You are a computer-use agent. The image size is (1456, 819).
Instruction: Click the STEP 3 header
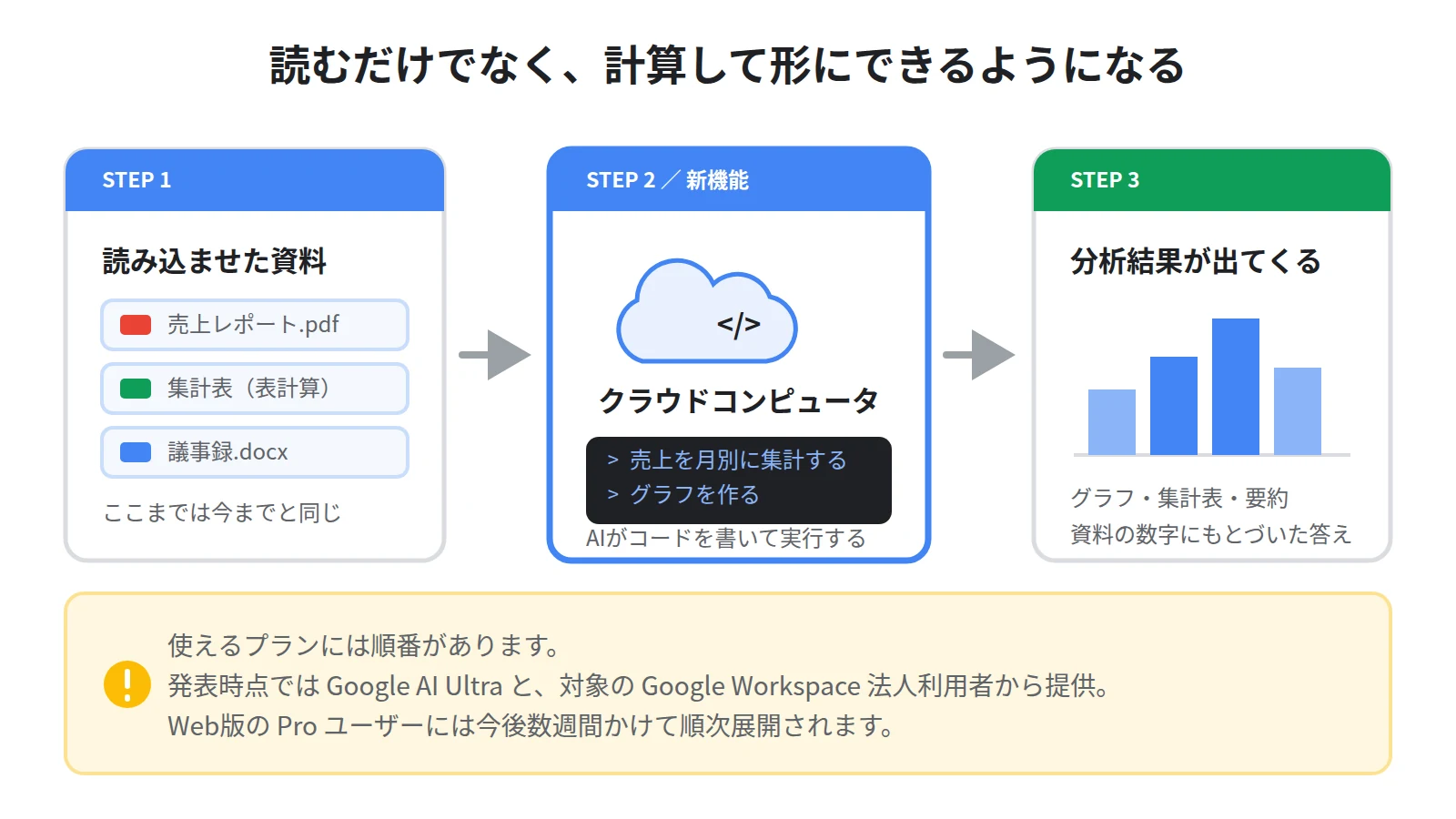(1212, 180)
